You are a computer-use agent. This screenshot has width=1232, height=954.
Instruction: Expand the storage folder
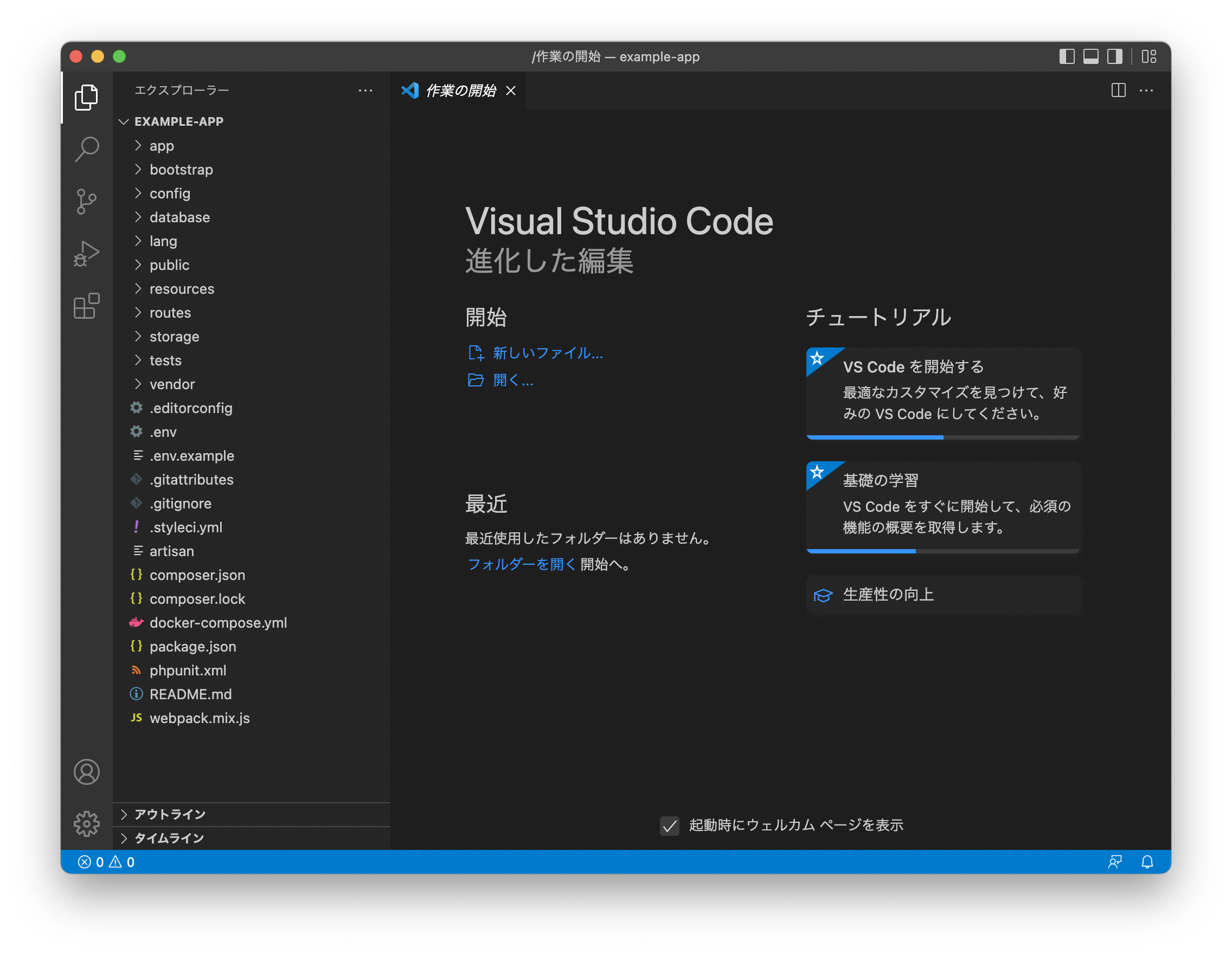[x=252, y=337]
